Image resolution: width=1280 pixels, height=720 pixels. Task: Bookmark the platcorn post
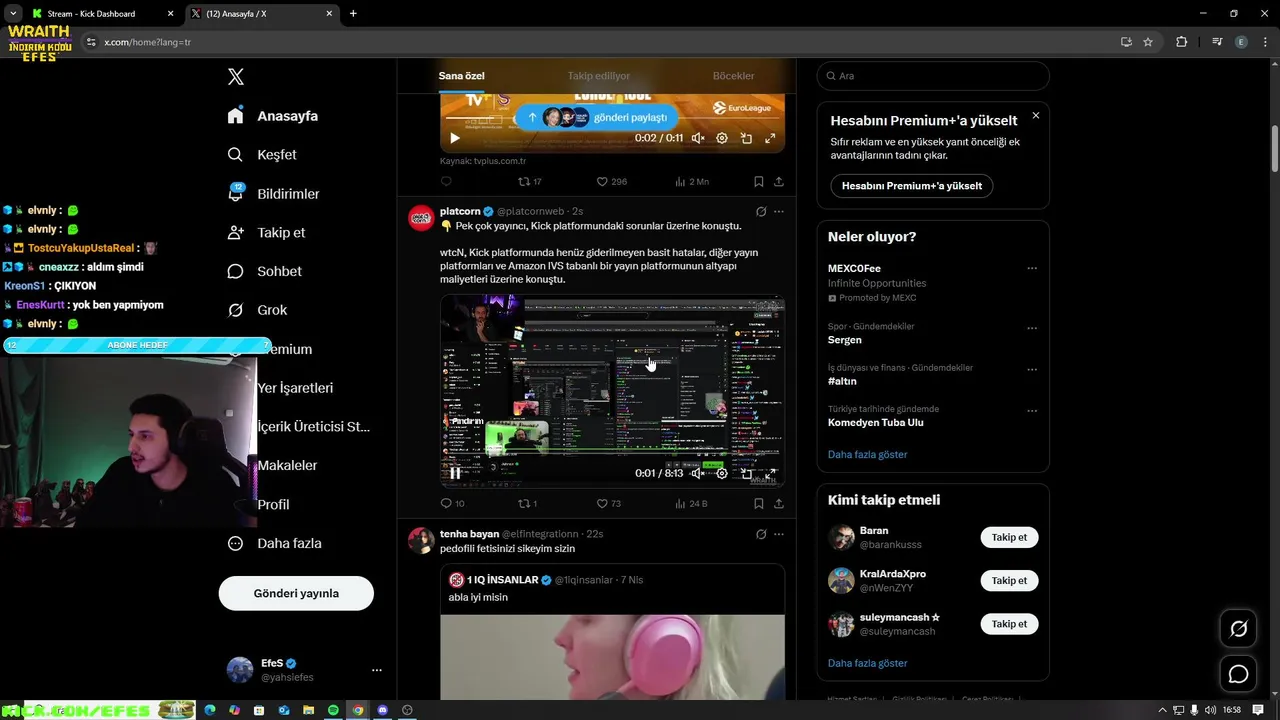(759, 503)
